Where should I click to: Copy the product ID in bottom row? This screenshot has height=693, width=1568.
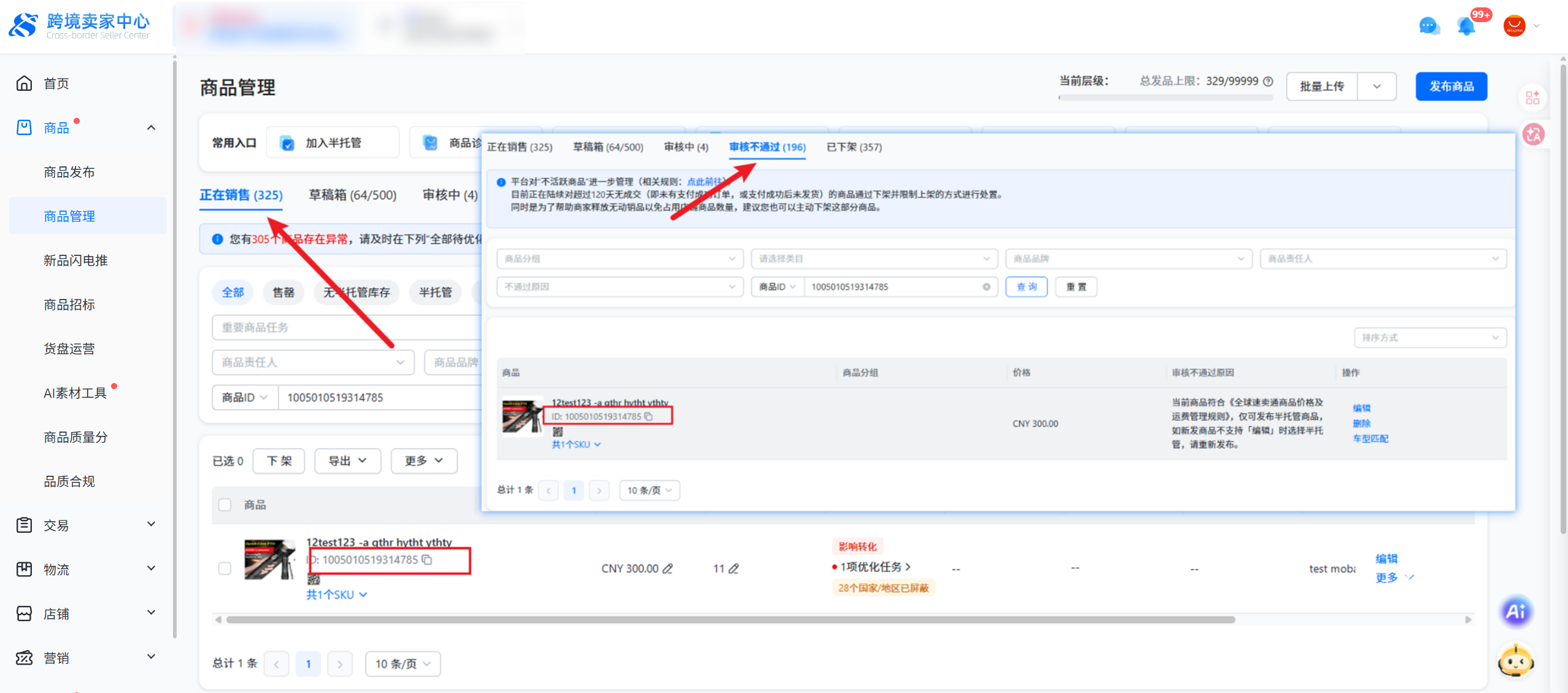pyautogui.click(x=428, y=560)
